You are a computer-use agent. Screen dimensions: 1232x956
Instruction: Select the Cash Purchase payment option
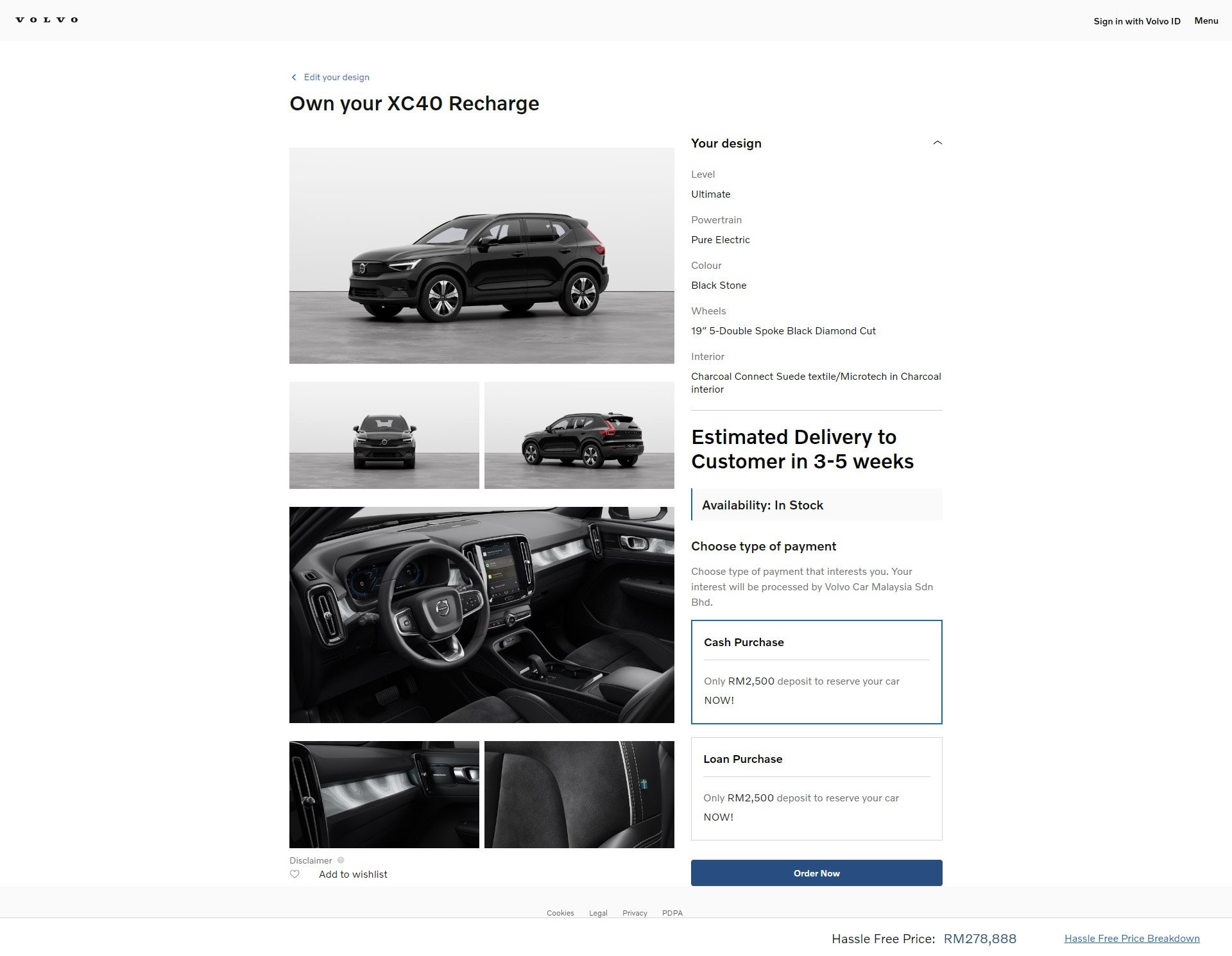tap(816, 672)
